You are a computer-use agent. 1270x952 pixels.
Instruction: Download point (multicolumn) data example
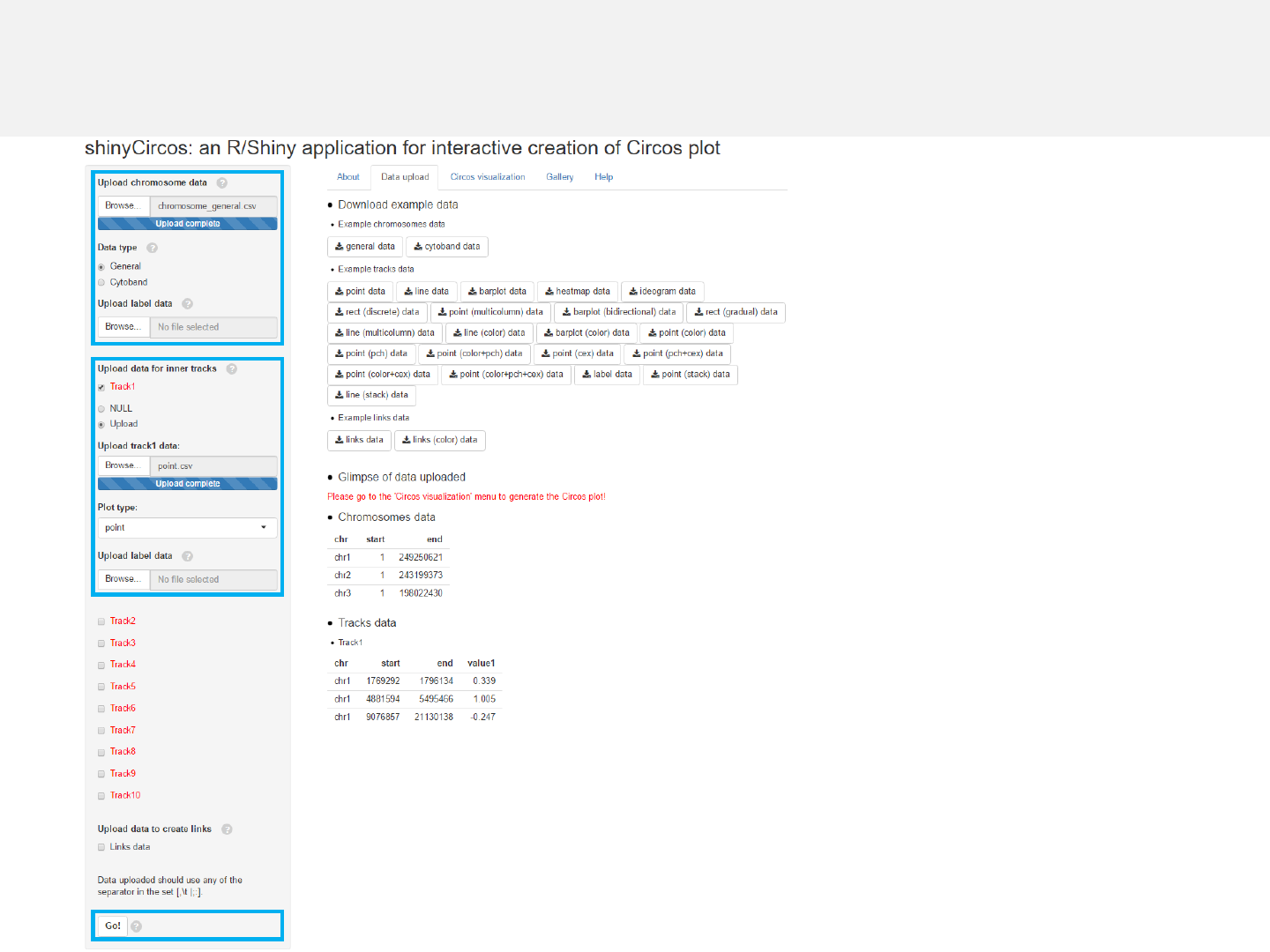[491, 312]
